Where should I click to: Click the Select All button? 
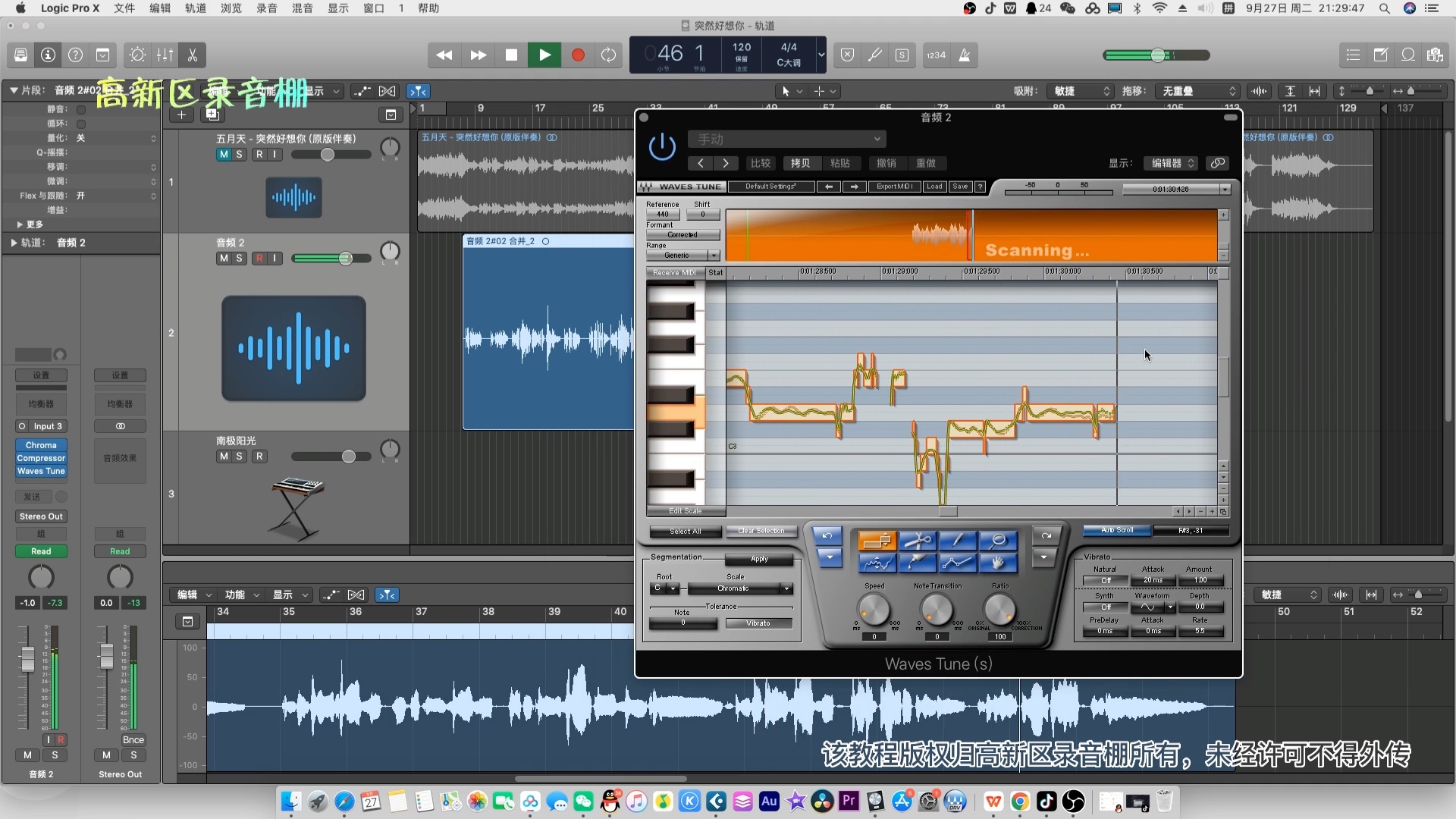[x=685, y=532]
